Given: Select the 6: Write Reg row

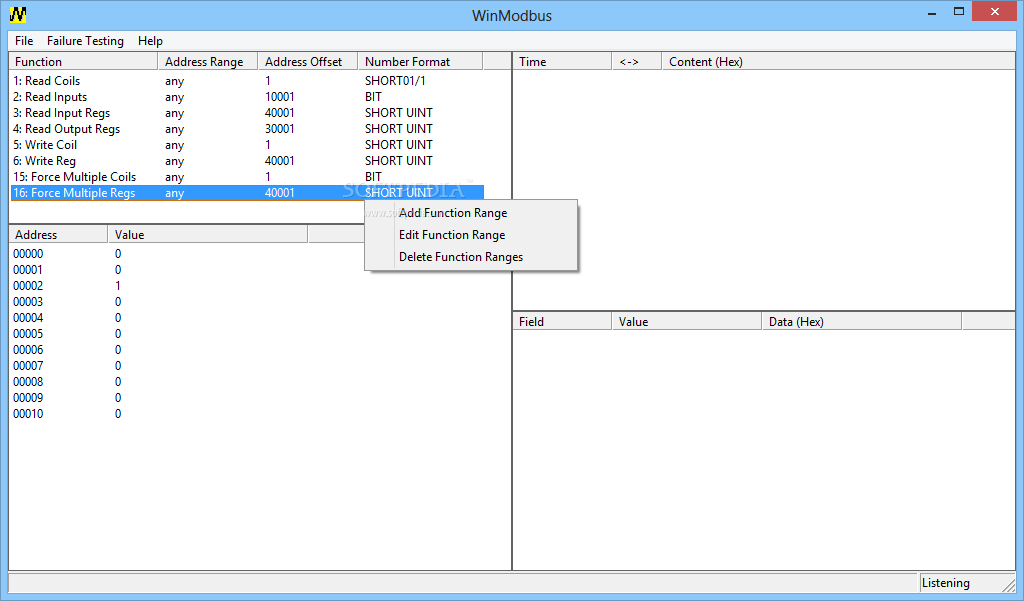Looking at the screenshot, I should click(247, 161).
